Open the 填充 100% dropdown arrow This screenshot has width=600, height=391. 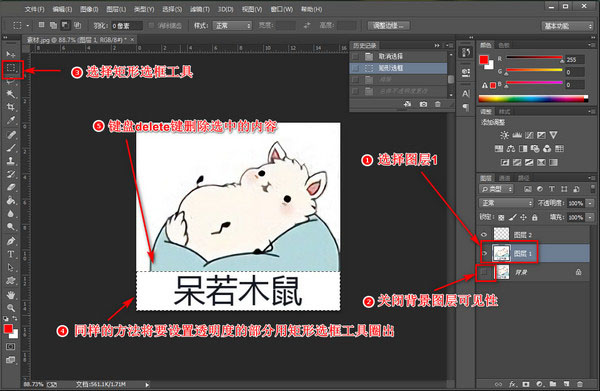[x=590, y=217]
